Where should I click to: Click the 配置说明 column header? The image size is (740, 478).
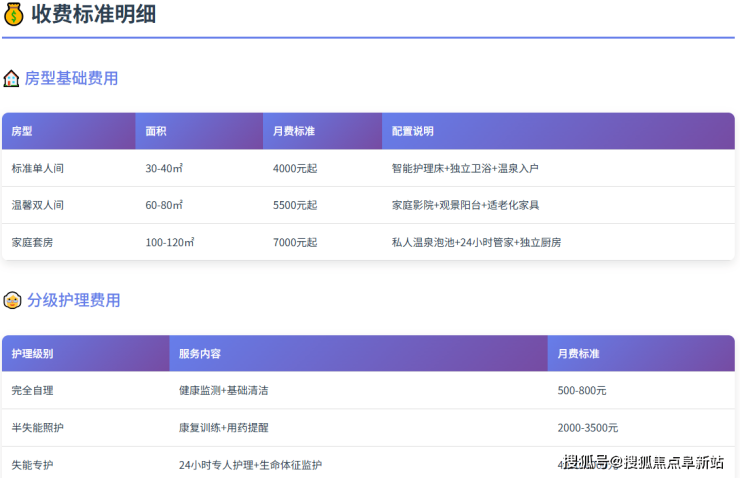413,131
